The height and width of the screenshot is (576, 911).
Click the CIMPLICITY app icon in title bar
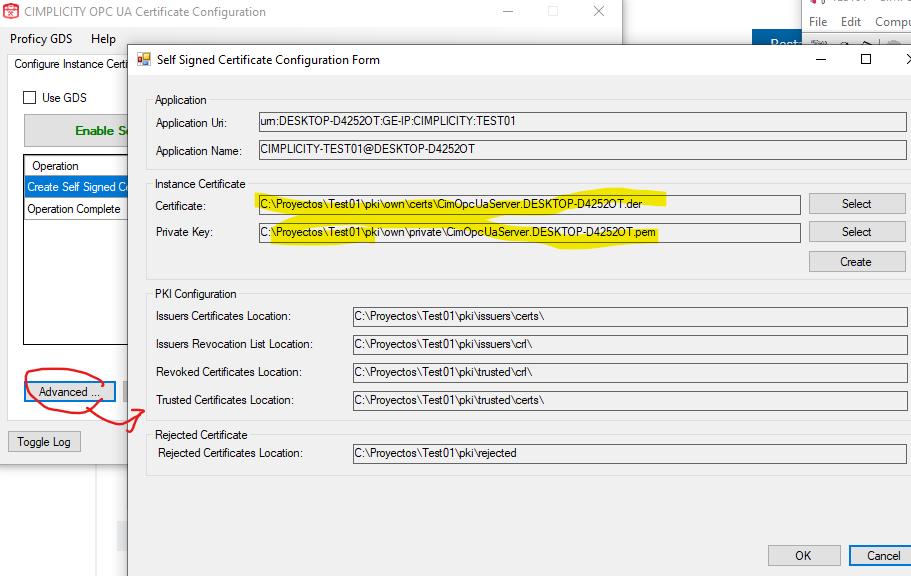pos(11,12)
